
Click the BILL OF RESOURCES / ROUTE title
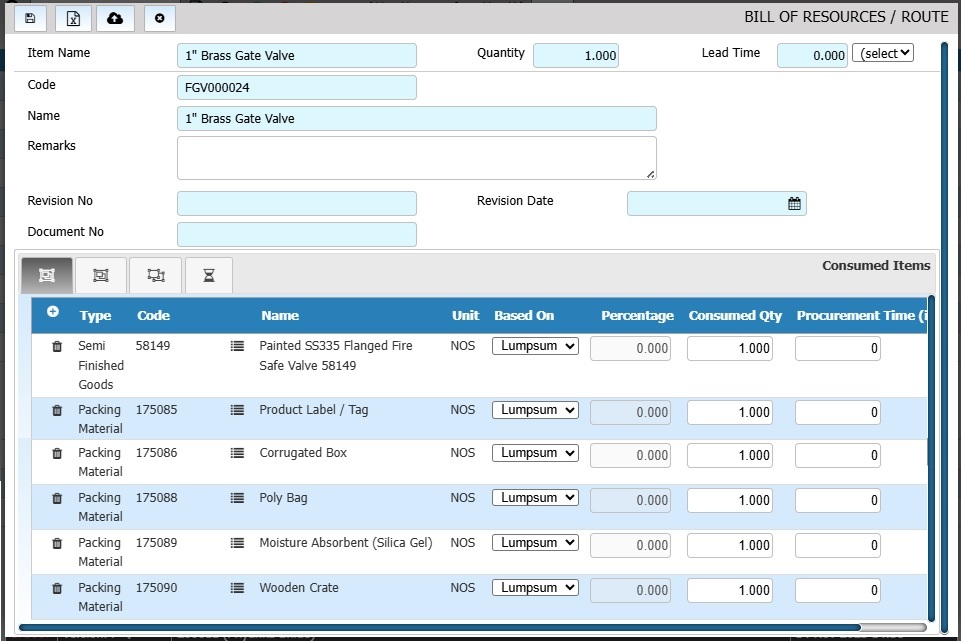pos(845,16)
